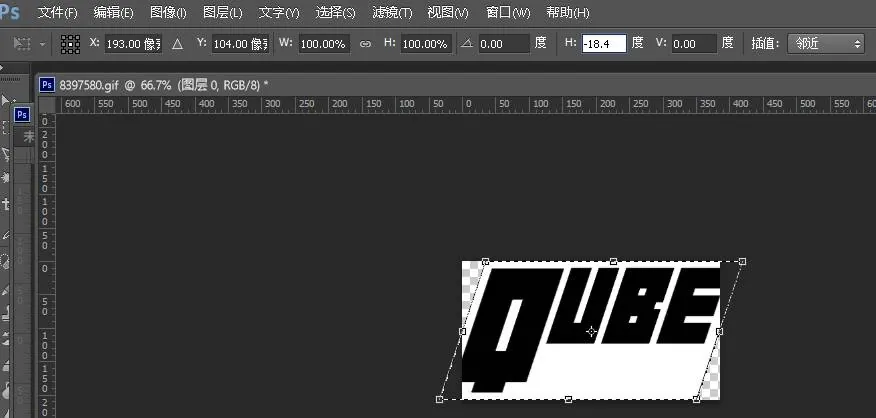Open the 选择(S) menu
The image size is (876, 418).
click(335, 12)
